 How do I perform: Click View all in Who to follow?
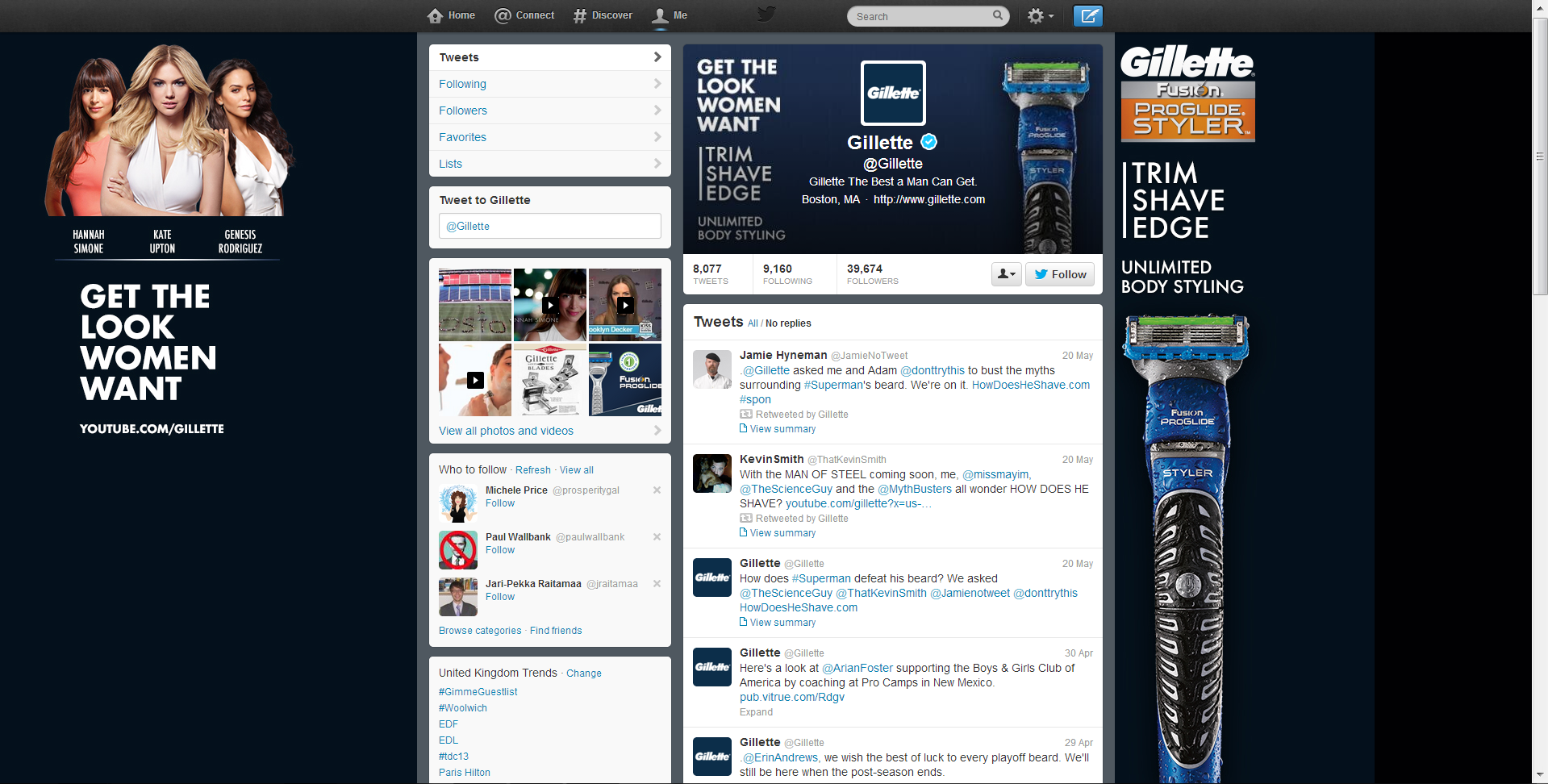[x=577, y=470]
